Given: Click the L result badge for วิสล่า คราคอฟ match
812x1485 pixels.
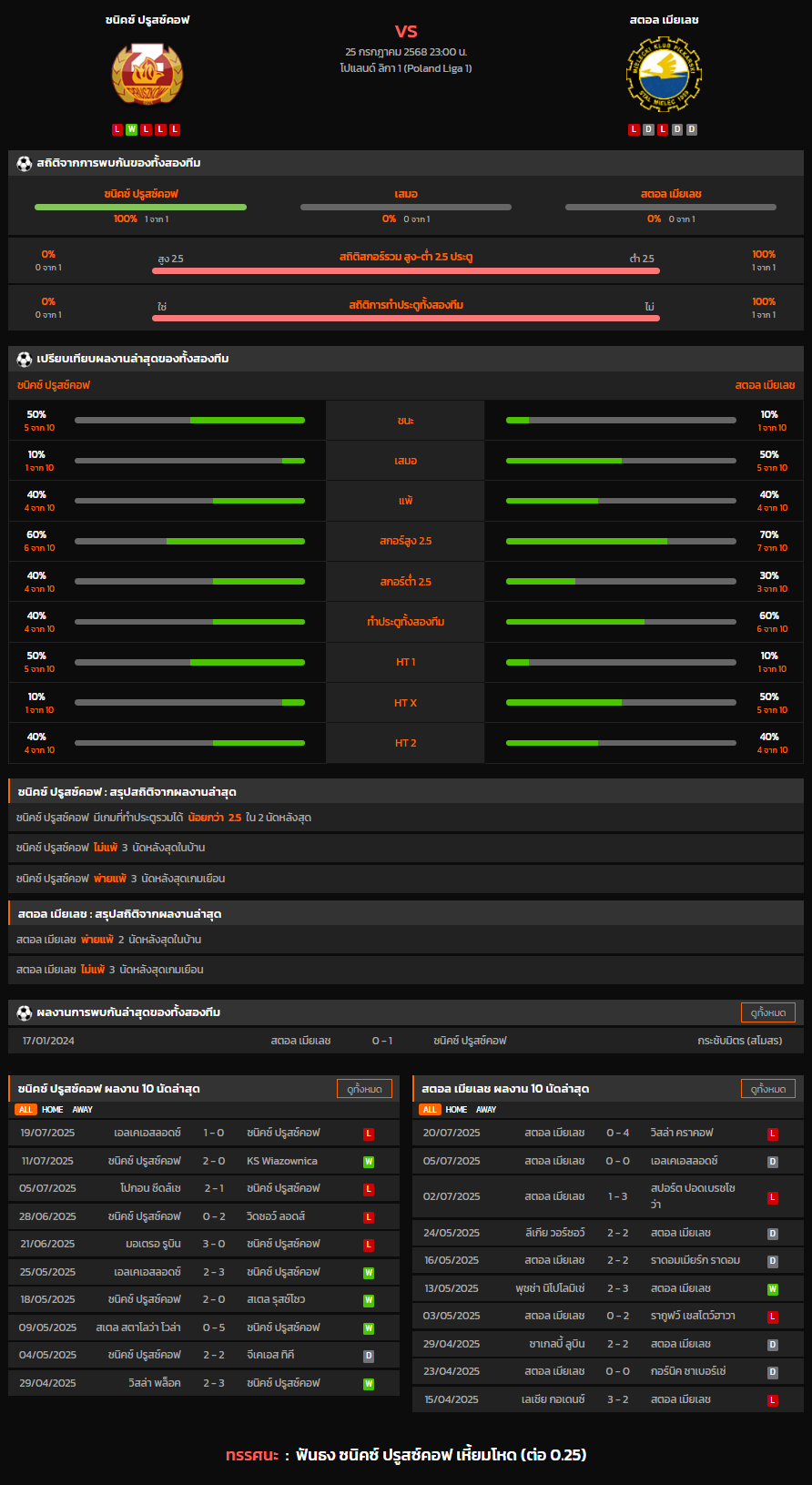Looking at the screenshot, I should [773, 1134].
